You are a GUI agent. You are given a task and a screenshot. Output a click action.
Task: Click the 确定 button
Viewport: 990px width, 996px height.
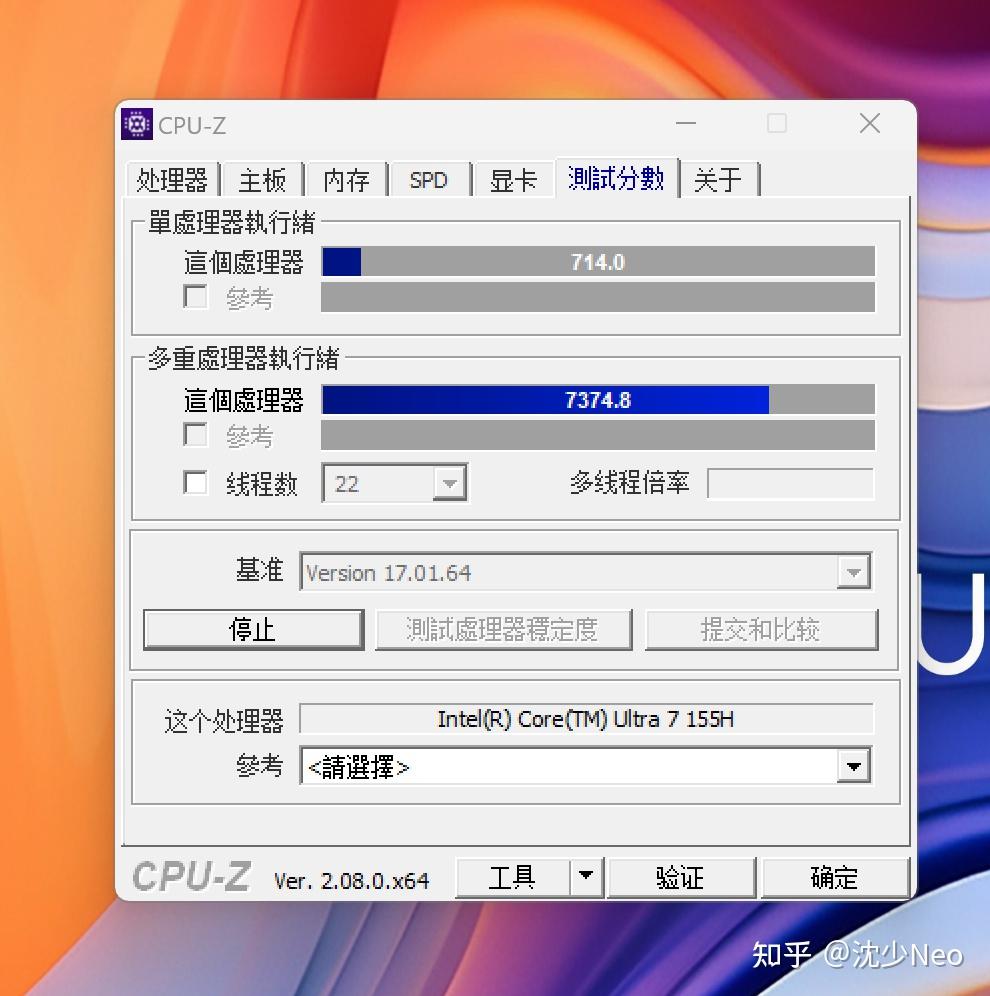pyautogui.click(x=834, y=878)
